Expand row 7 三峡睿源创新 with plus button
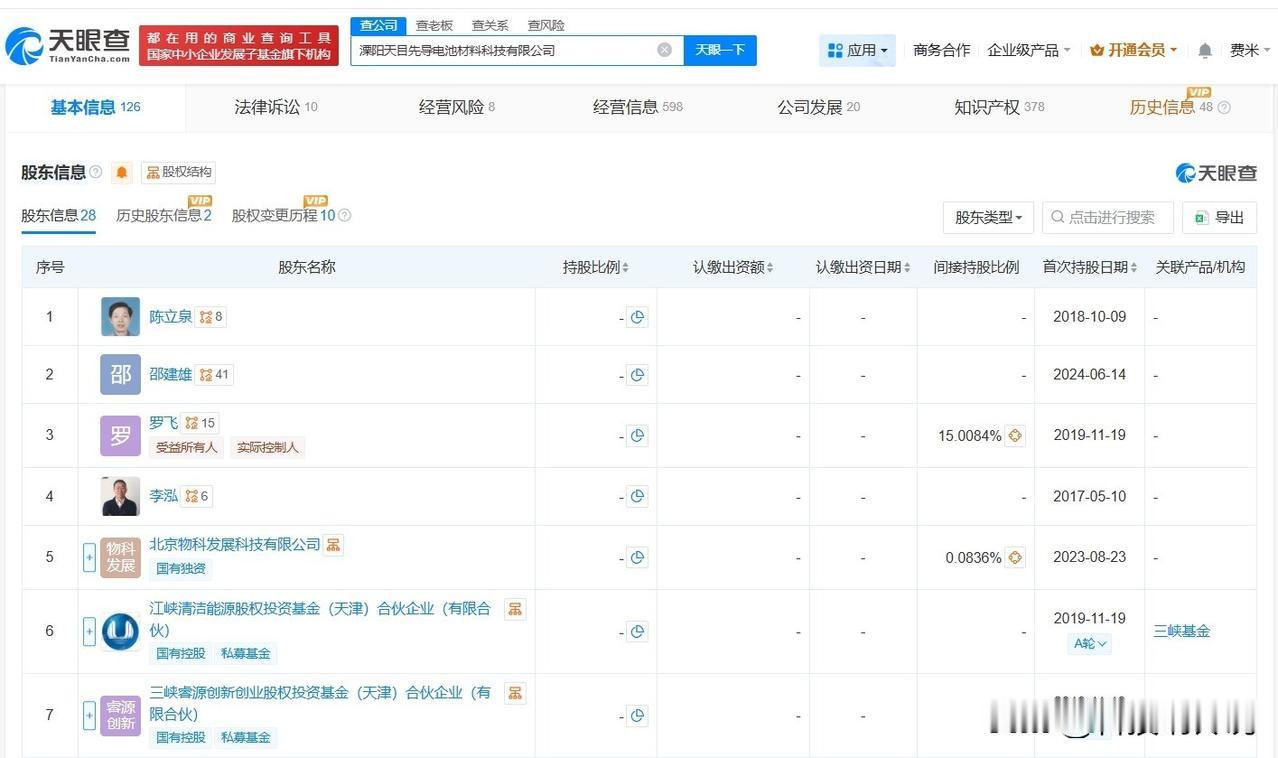Image resolution: width=1278 pixels, height=758 pixels. [x=89, y=715]
